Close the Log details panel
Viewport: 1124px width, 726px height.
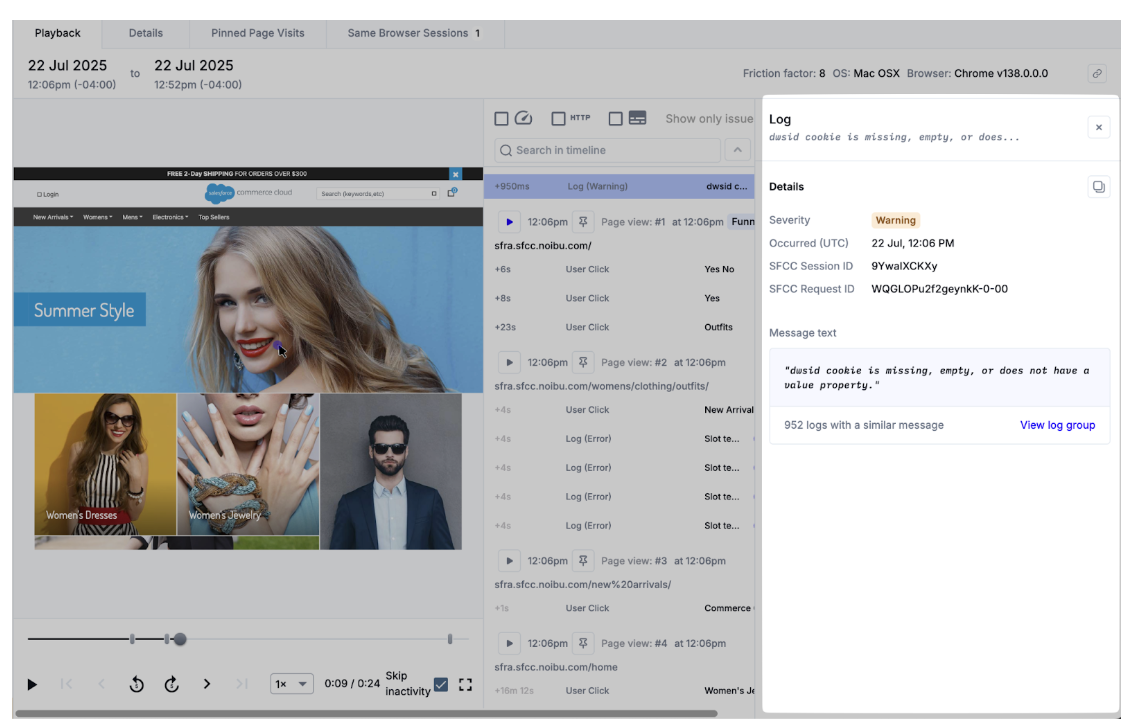coord(1098,127)
